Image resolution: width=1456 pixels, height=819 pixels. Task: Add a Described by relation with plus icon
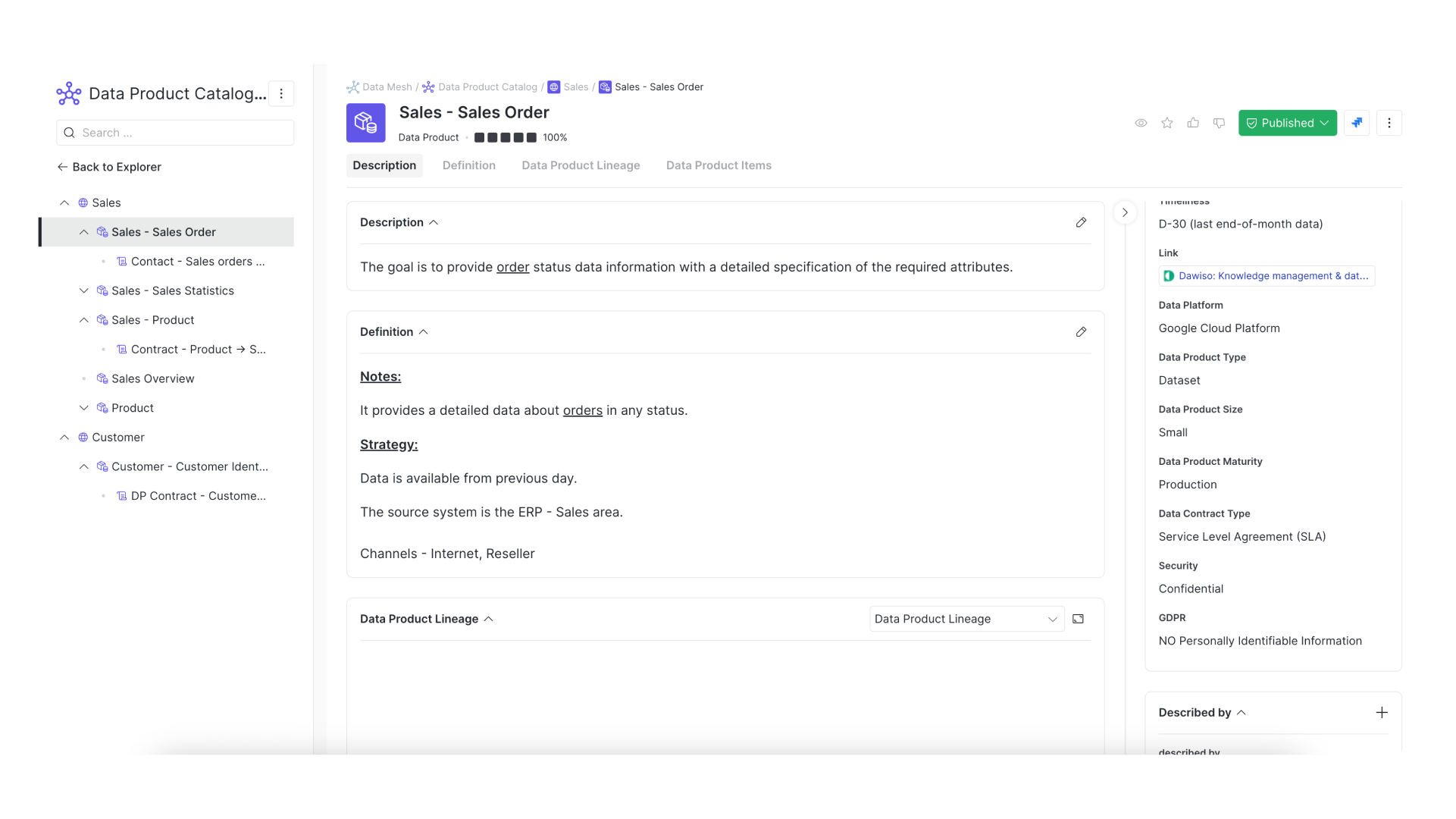point(1382,712)
